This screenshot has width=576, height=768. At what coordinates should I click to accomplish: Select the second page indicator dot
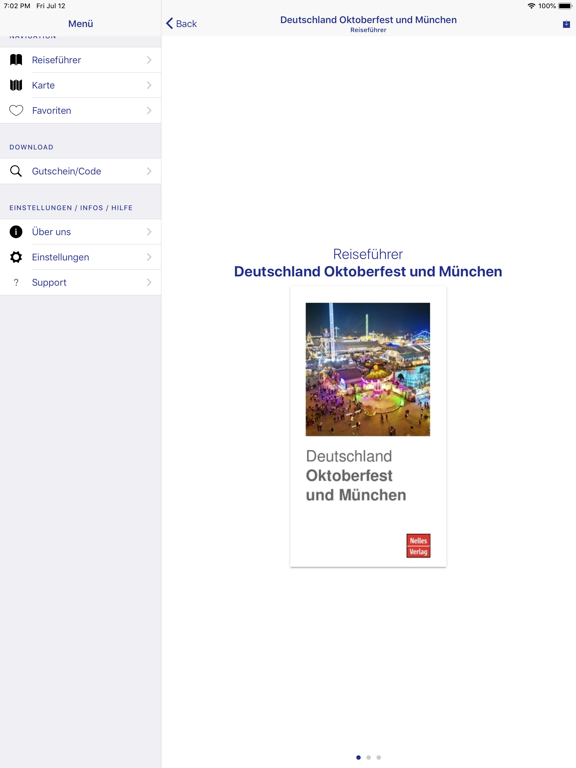point(368,757)
